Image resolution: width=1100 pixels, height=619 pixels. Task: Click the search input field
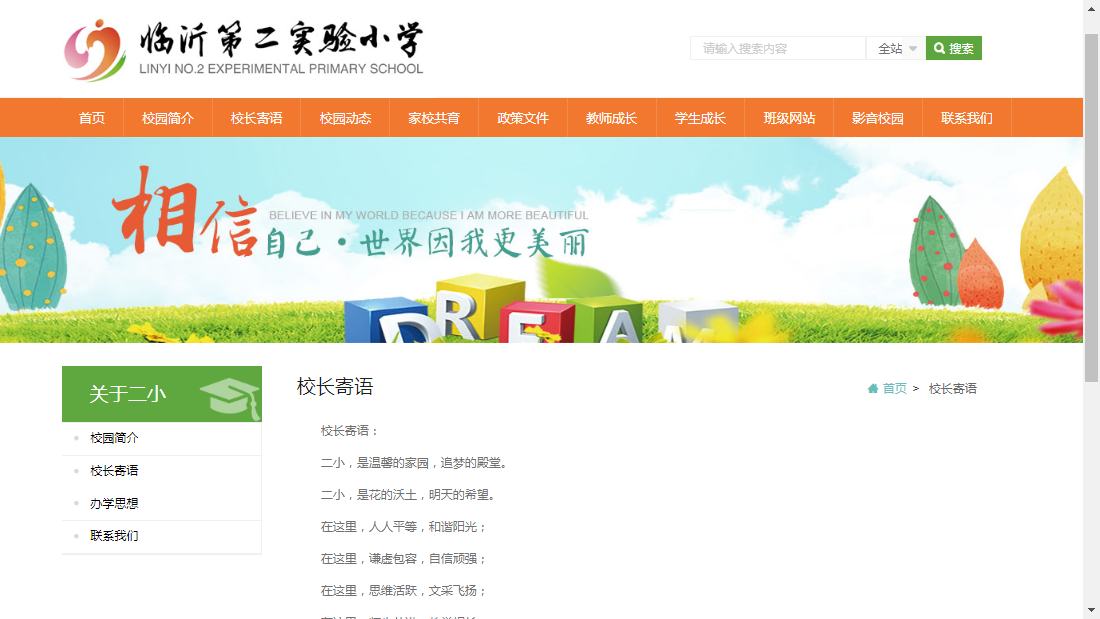point(778,47)
